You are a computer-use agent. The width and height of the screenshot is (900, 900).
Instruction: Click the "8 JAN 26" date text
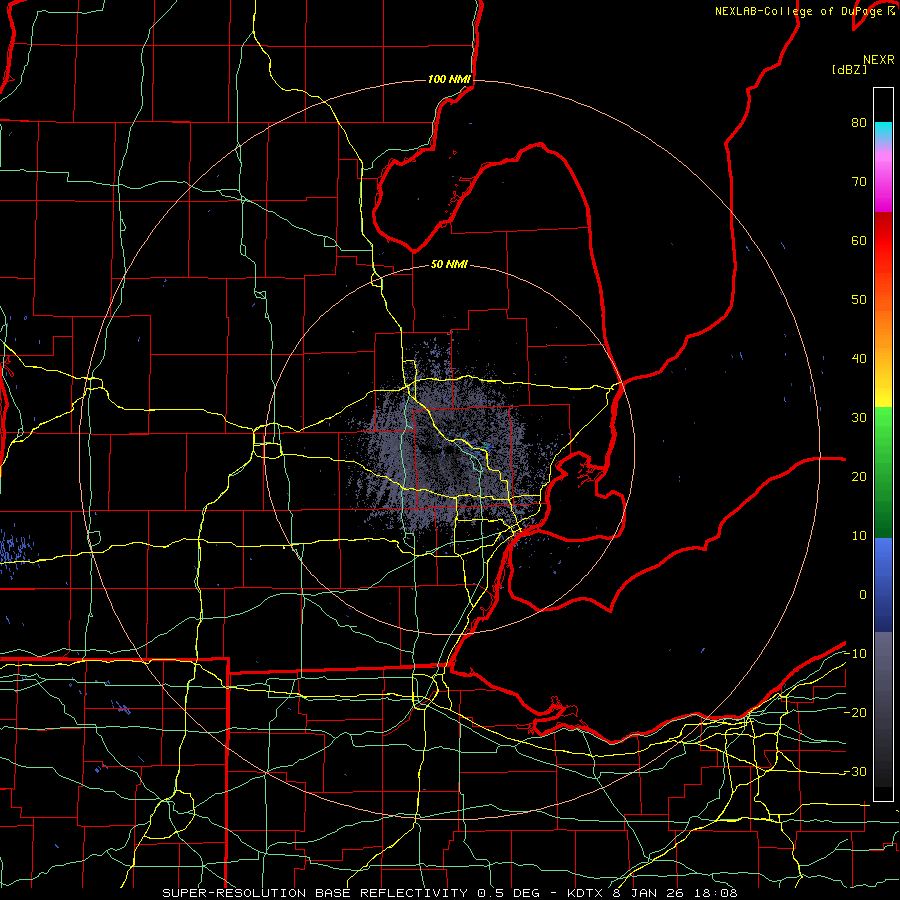click(650, 893)
